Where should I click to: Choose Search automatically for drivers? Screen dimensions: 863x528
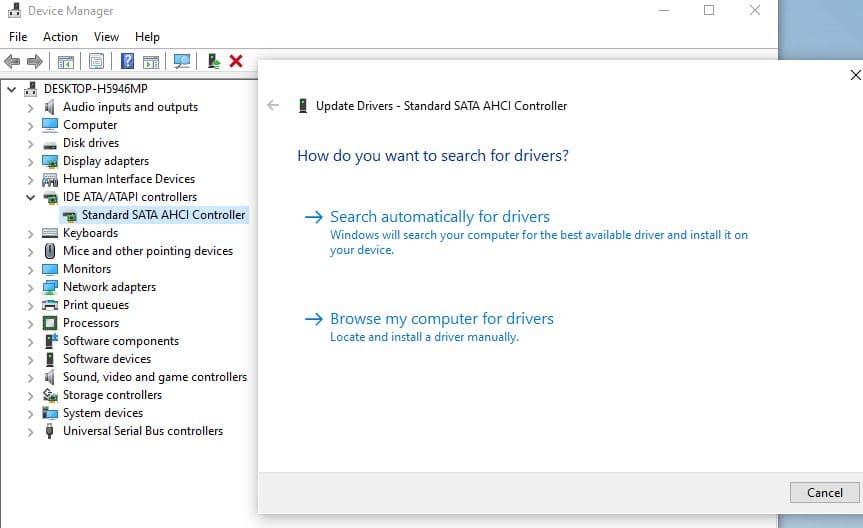tap(440, 217)
